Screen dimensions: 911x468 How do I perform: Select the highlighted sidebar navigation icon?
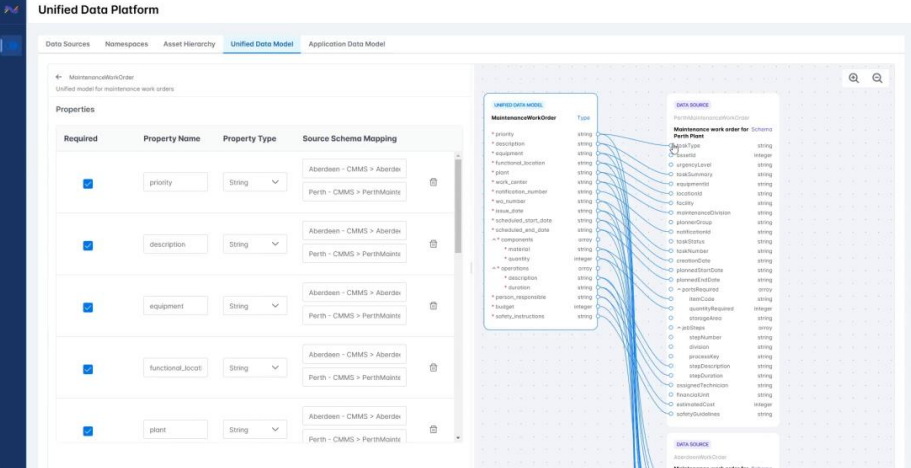click(x=13, y=45)
